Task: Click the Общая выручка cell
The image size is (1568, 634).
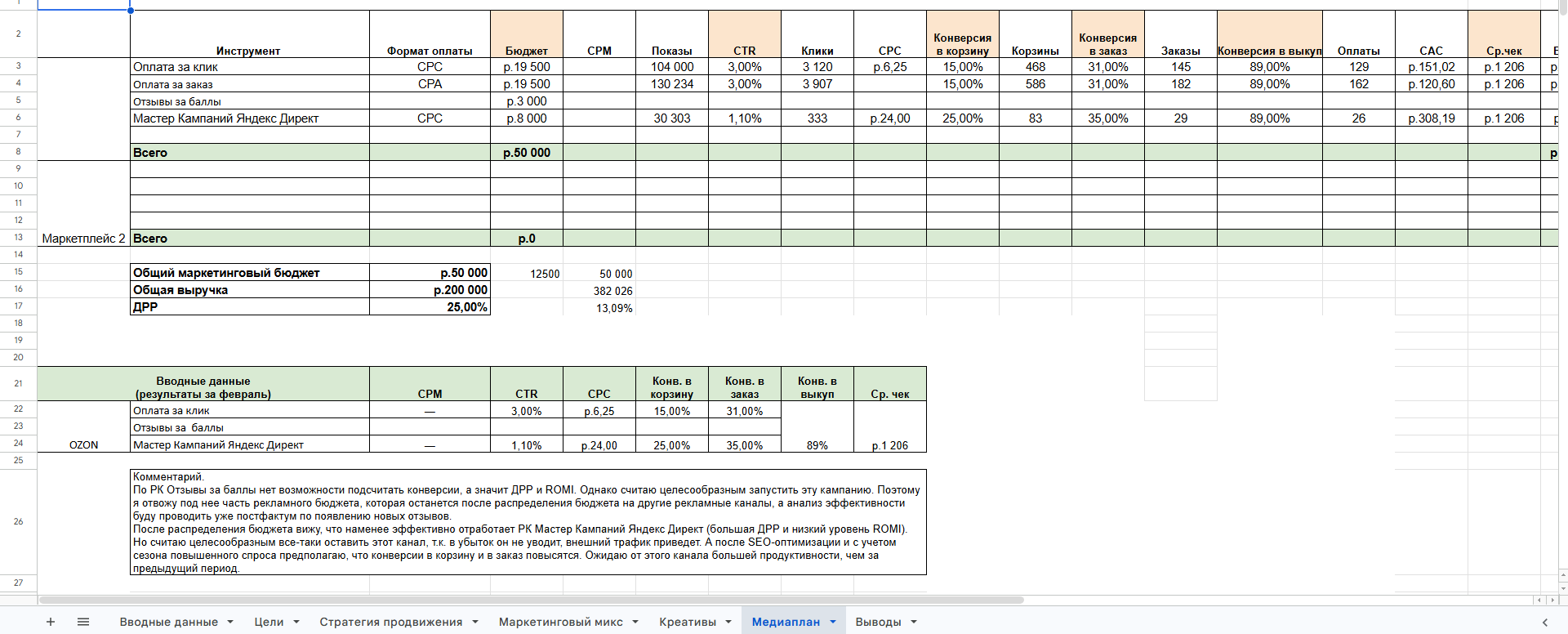Action: 249,290
